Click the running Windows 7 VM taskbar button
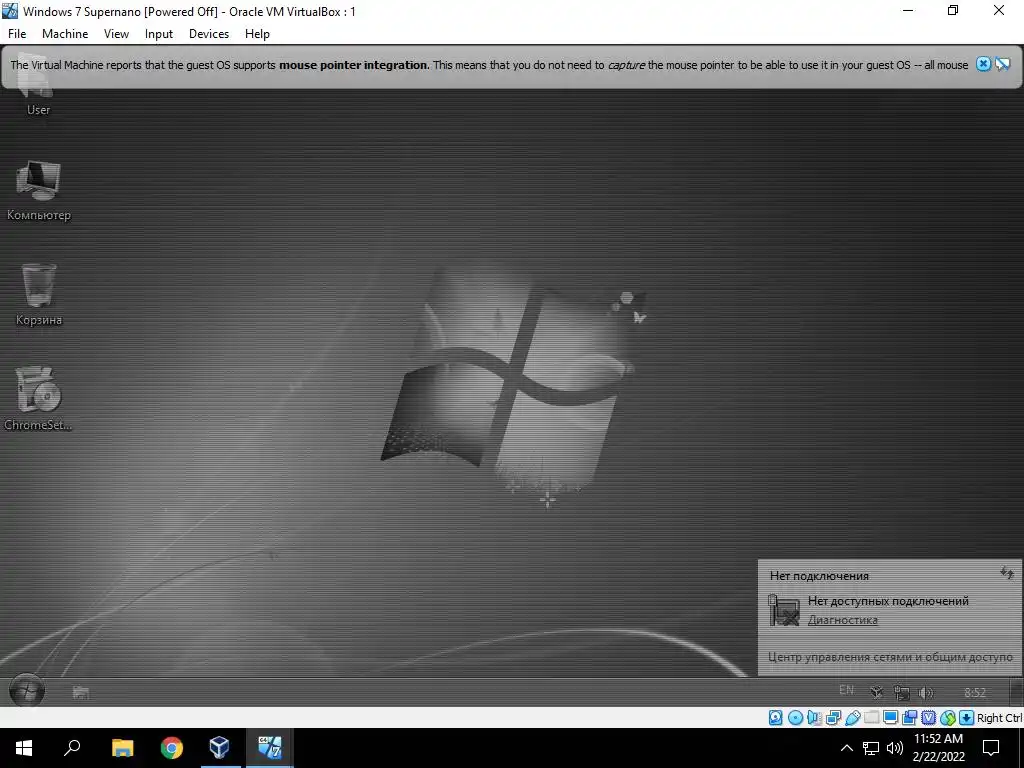Viewport: 1024px width, 768px height. pyautogui.click(x=270, y=748)
